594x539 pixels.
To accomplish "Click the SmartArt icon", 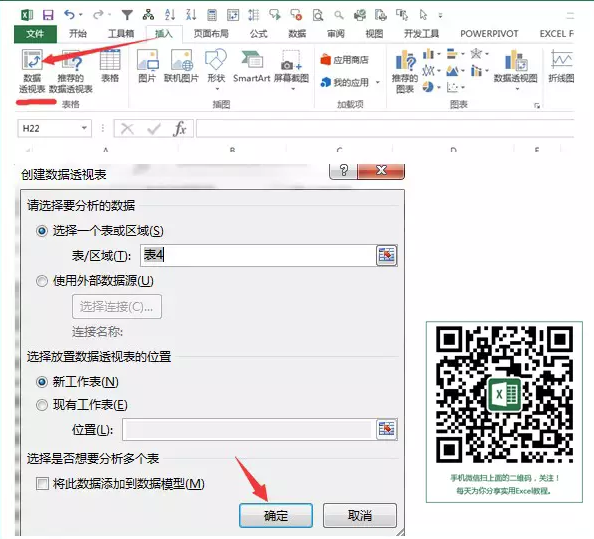I will (x=252, y=66).
